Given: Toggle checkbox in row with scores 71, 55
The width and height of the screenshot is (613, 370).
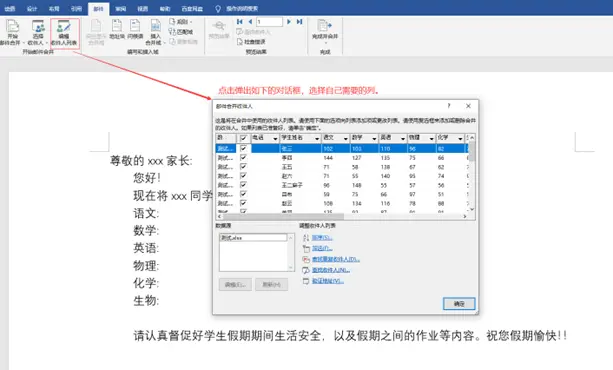Looking at the screenshot, I should pyautogui.click(x=244, y=176).
